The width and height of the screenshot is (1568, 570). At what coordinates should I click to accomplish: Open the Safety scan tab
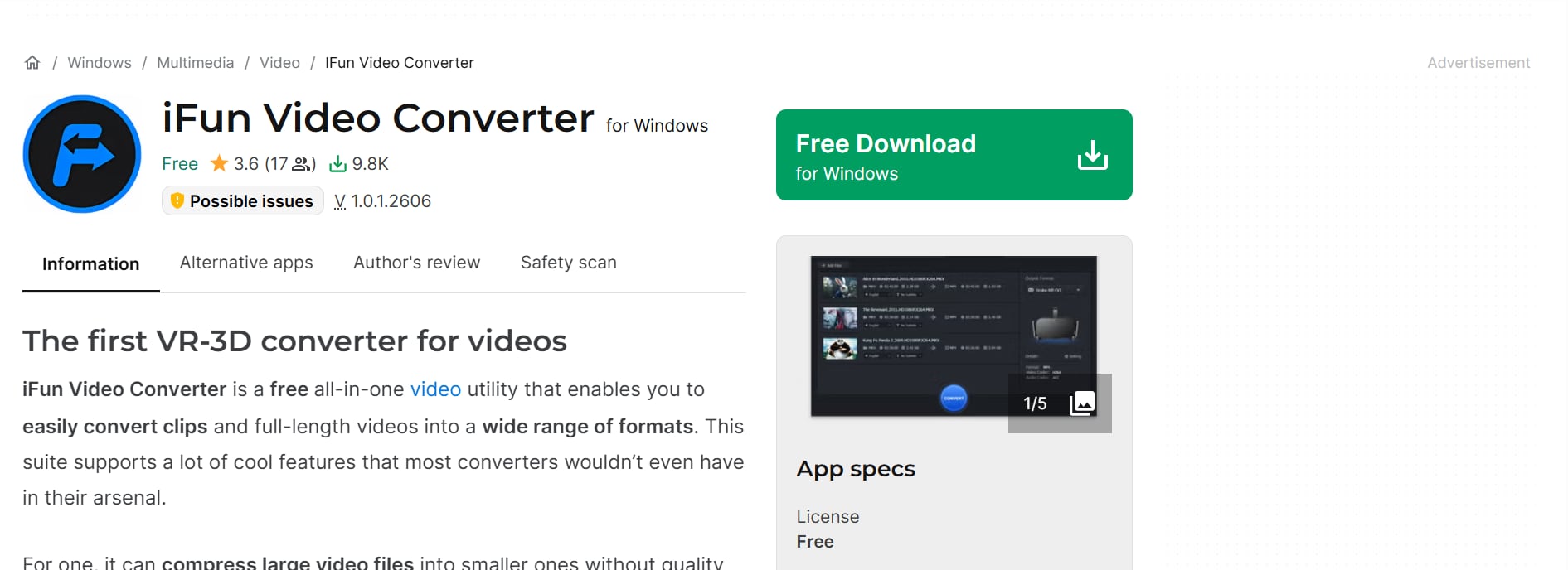point(569,263)
